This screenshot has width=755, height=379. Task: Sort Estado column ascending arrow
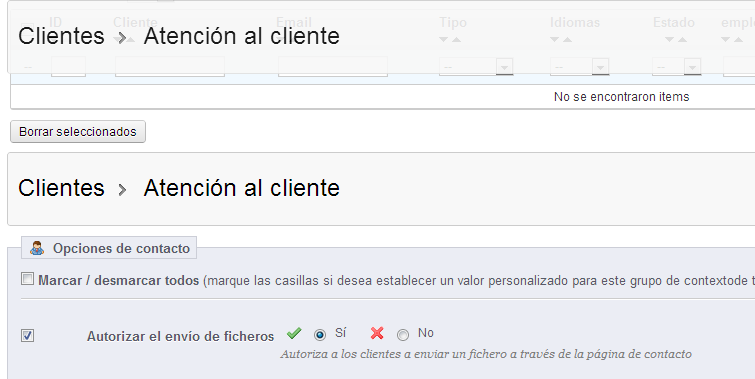tap(682, 39)
